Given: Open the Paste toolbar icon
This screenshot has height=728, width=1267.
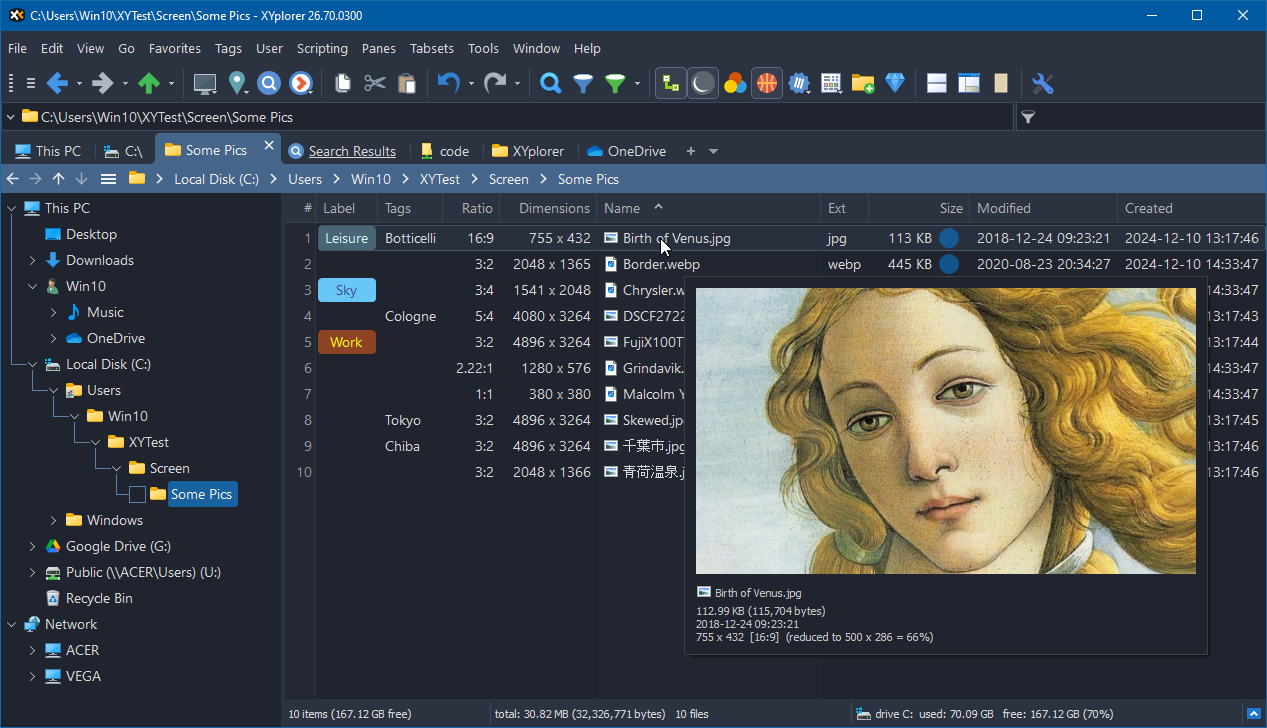Looking at the screenshot, I should tap(407, 83).
